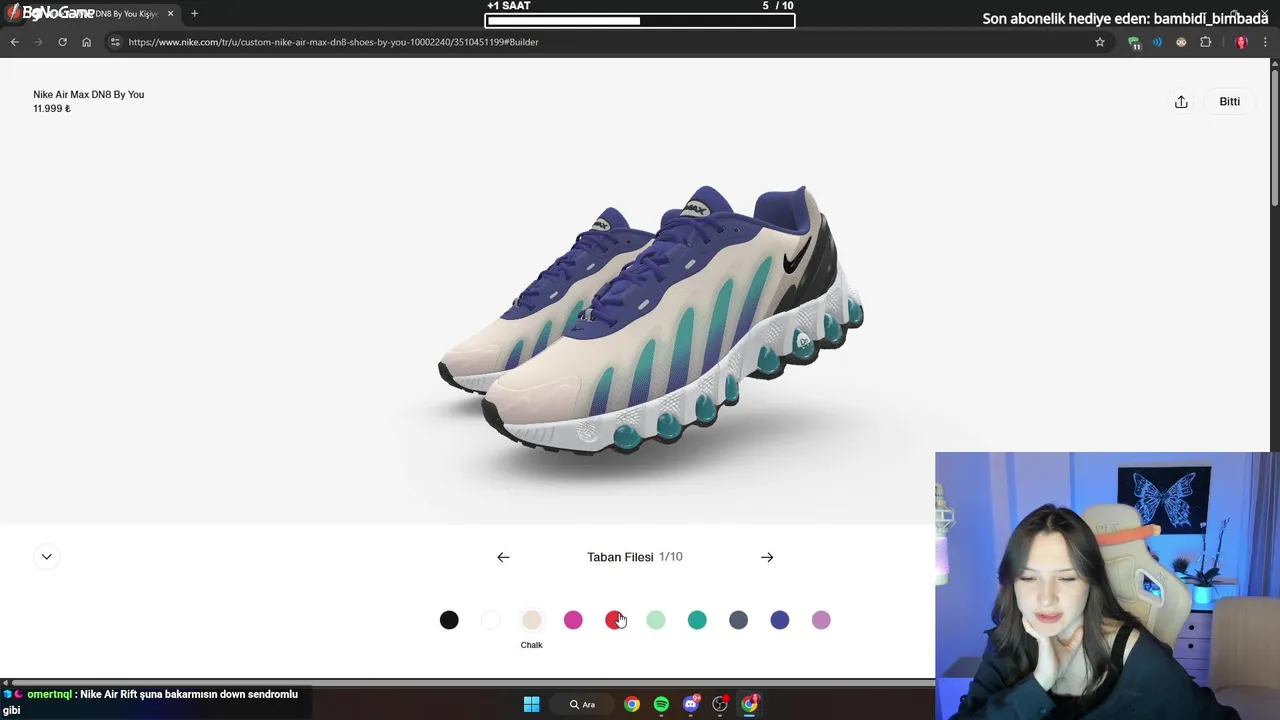Open the blue sound-wave extension icon
The image size is (1280, 720).
point(1158,42)
